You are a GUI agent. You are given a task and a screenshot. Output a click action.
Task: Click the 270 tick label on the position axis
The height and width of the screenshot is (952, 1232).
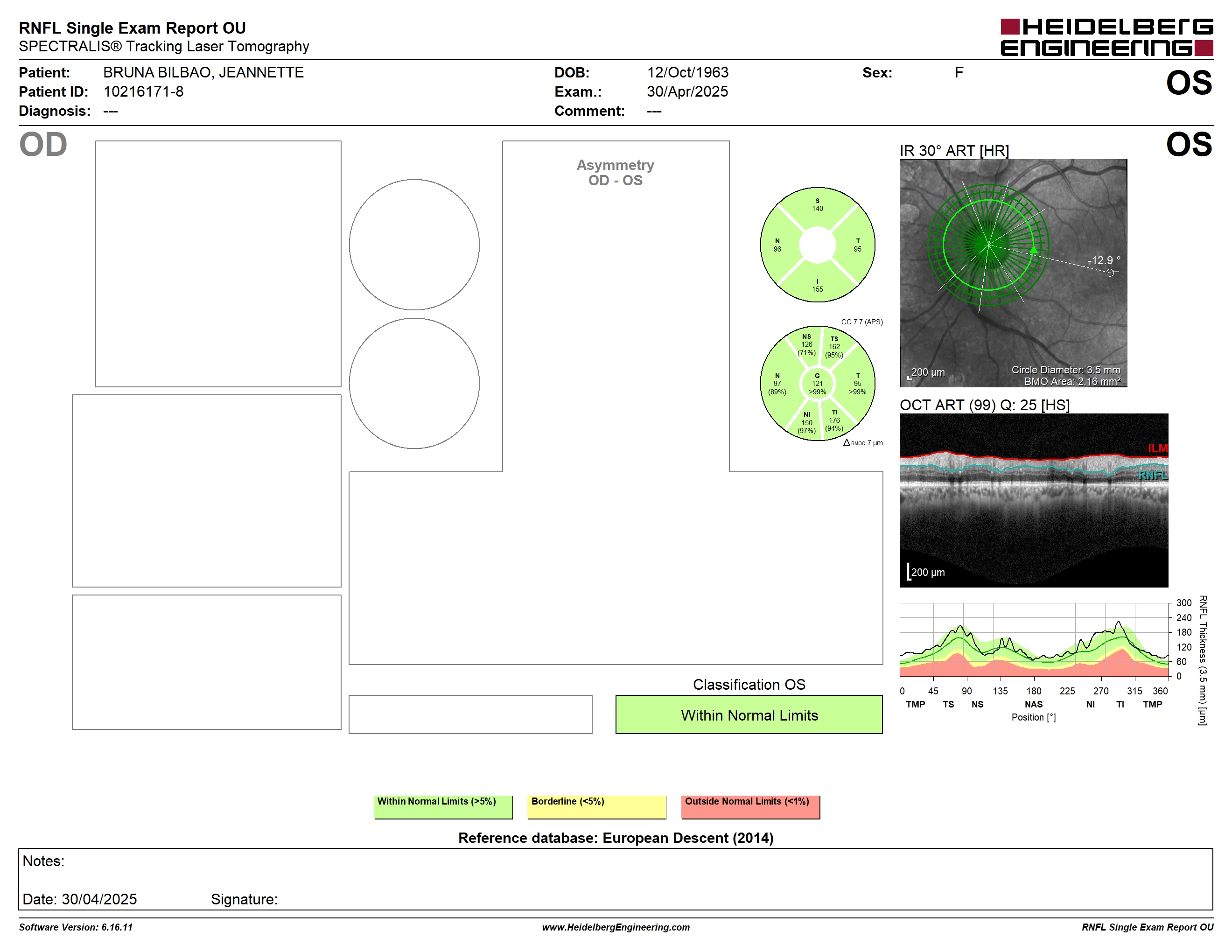click(x=1100, y=691)
